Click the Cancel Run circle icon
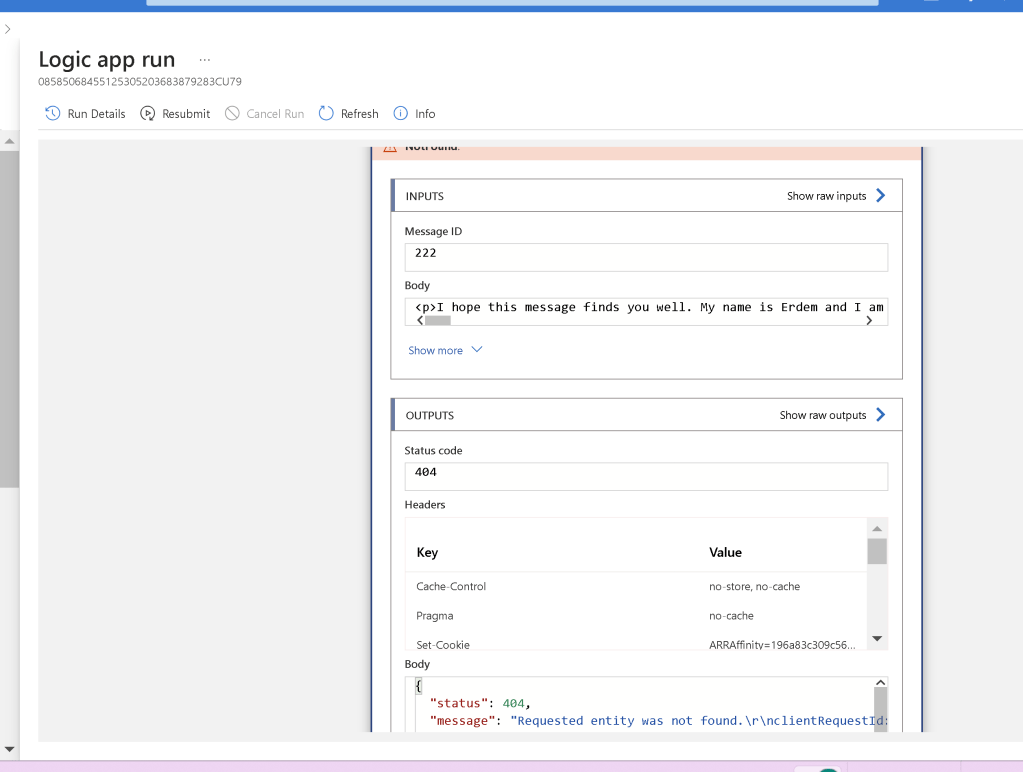 pyautogui.click(x=232, y=114)
